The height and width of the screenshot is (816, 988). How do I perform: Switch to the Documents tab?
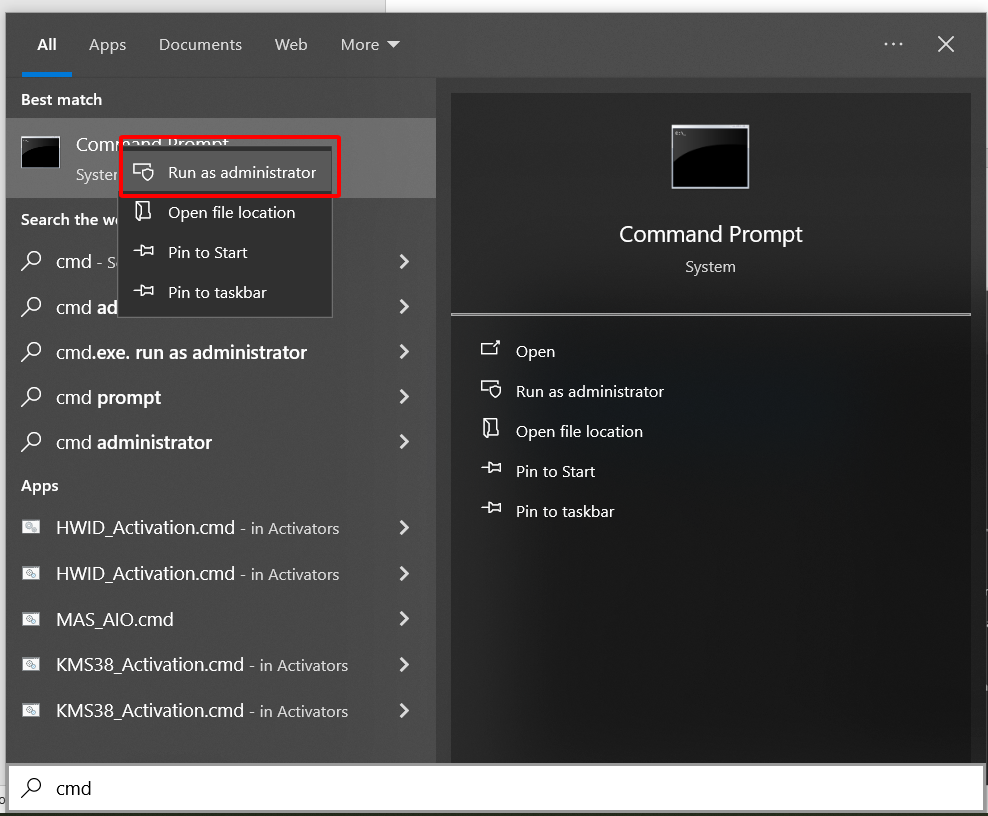[x=200, y=45]
